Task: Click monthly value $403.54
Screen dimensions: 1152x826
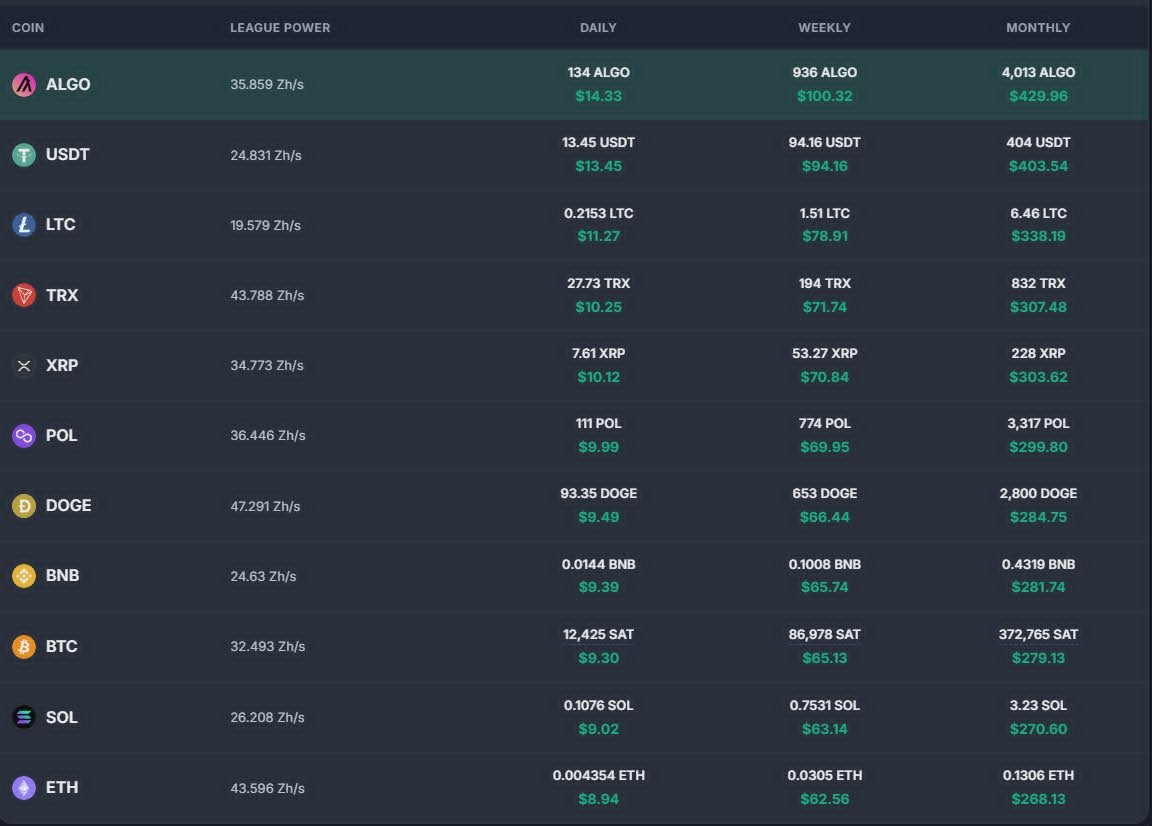Action: point(1038,166)
